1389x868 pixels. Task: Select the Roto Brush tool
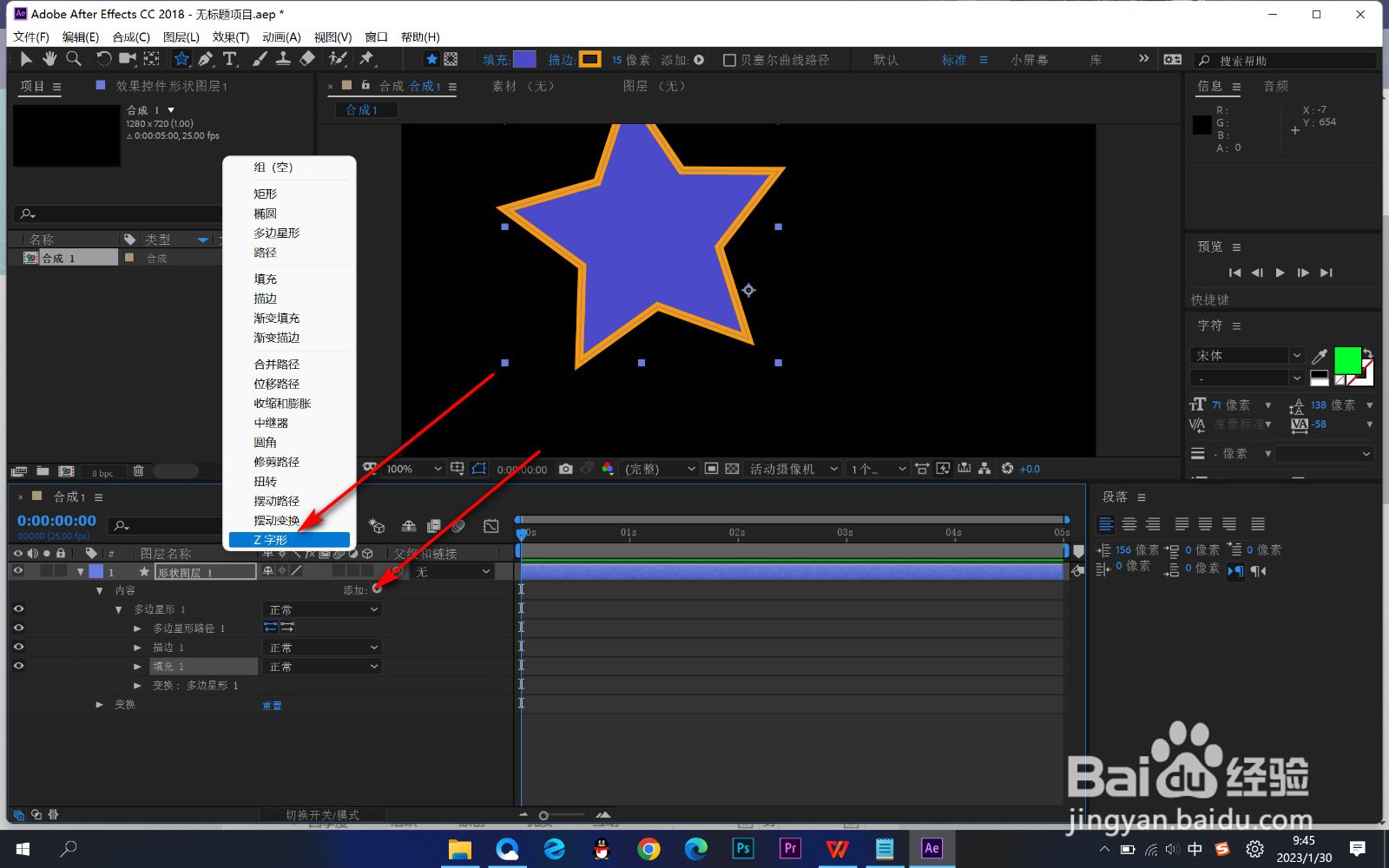pyautogui.click(x=338, y=59)
